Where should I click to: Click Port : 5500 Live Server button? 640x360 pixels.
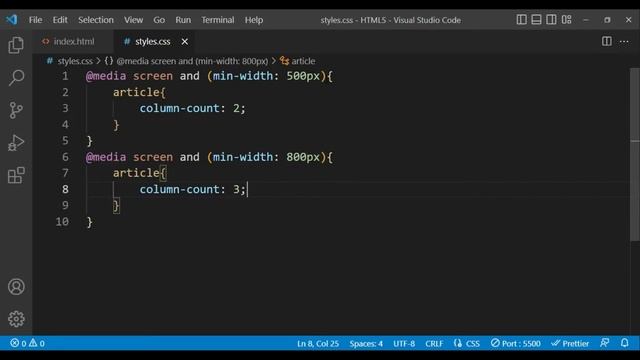click(x=516, y=344)
